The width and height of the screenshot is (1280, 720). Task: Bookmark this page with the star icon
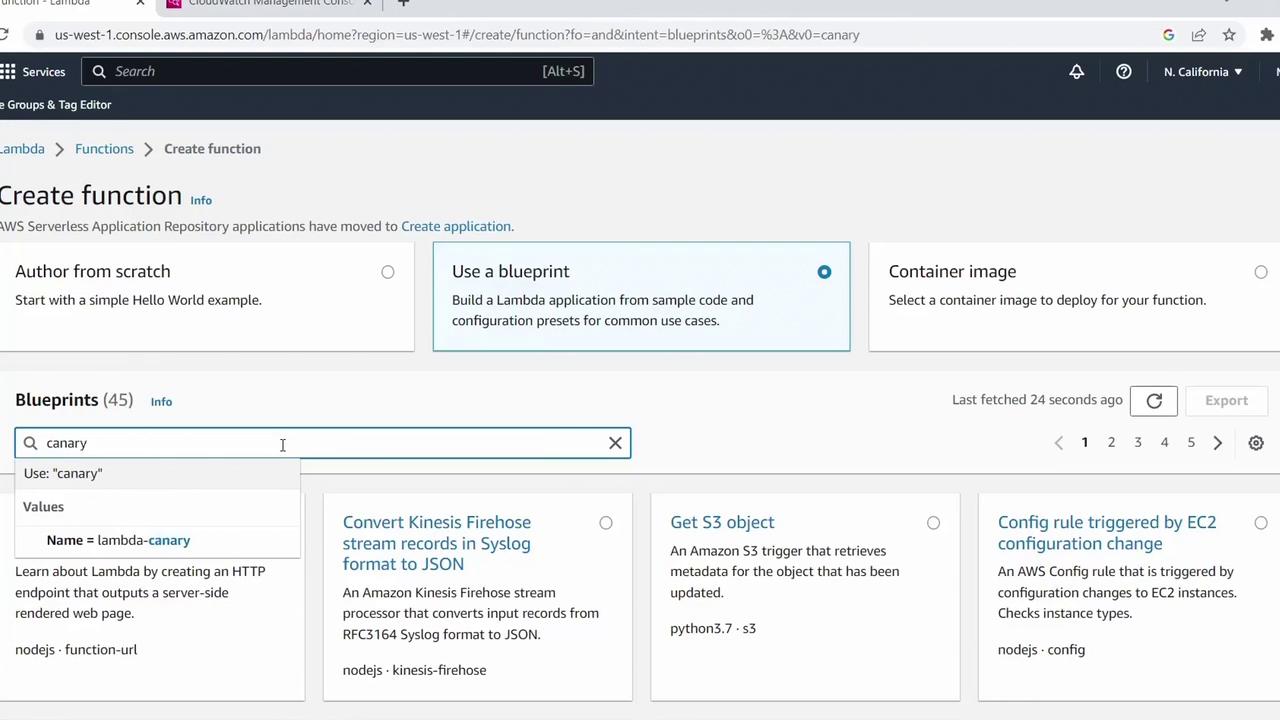pos(1229,35)
